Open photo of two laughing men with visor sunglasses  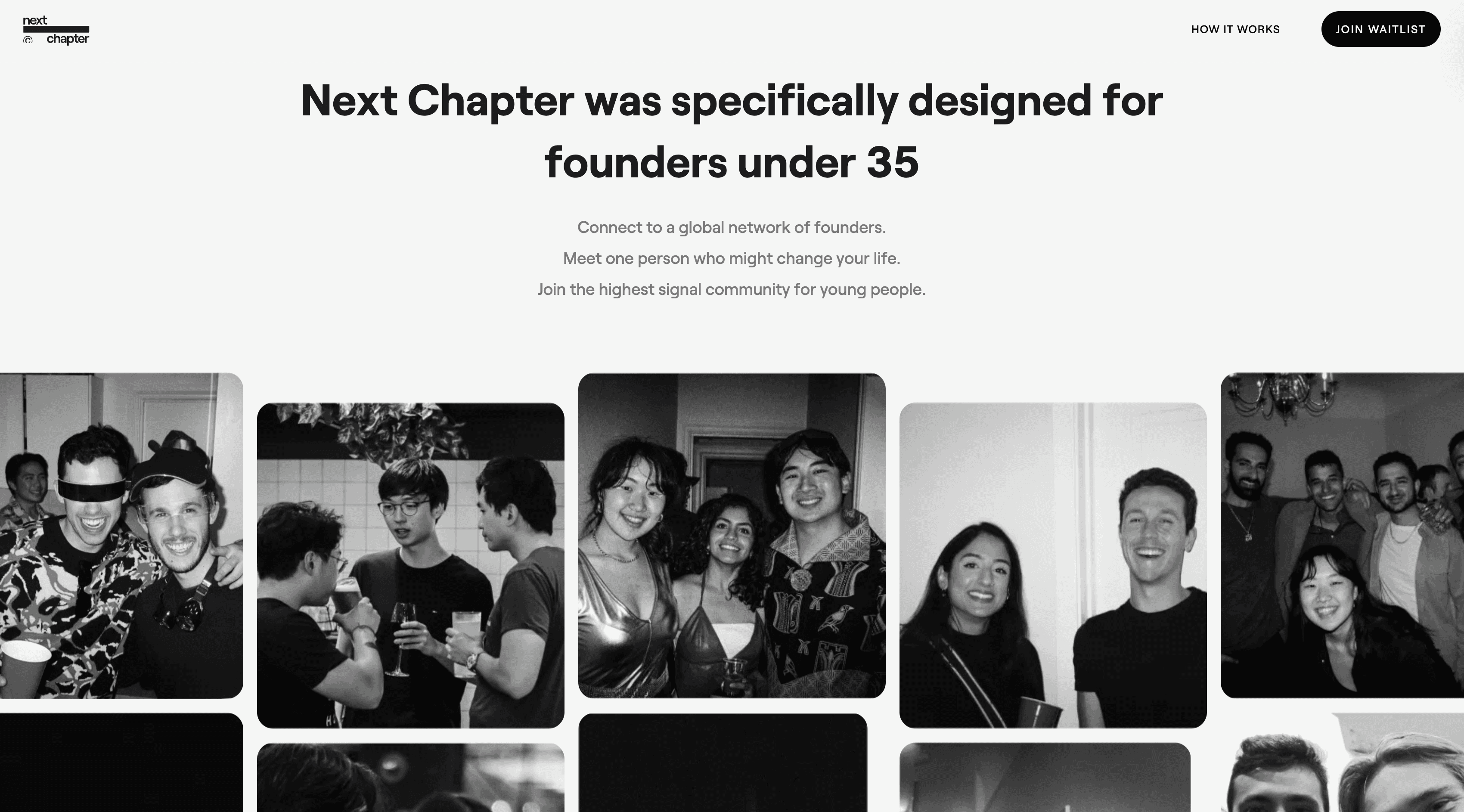(121, 535)
